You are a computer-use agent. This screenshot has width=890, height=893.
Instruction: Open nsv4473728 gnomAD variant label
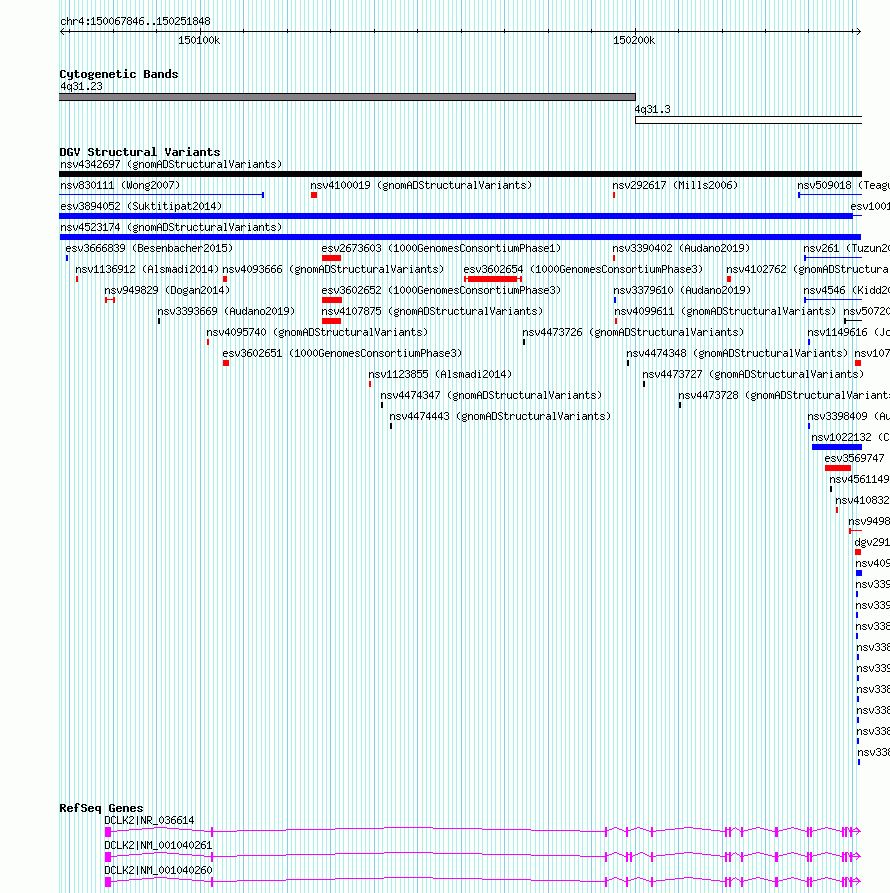(784, 396)
